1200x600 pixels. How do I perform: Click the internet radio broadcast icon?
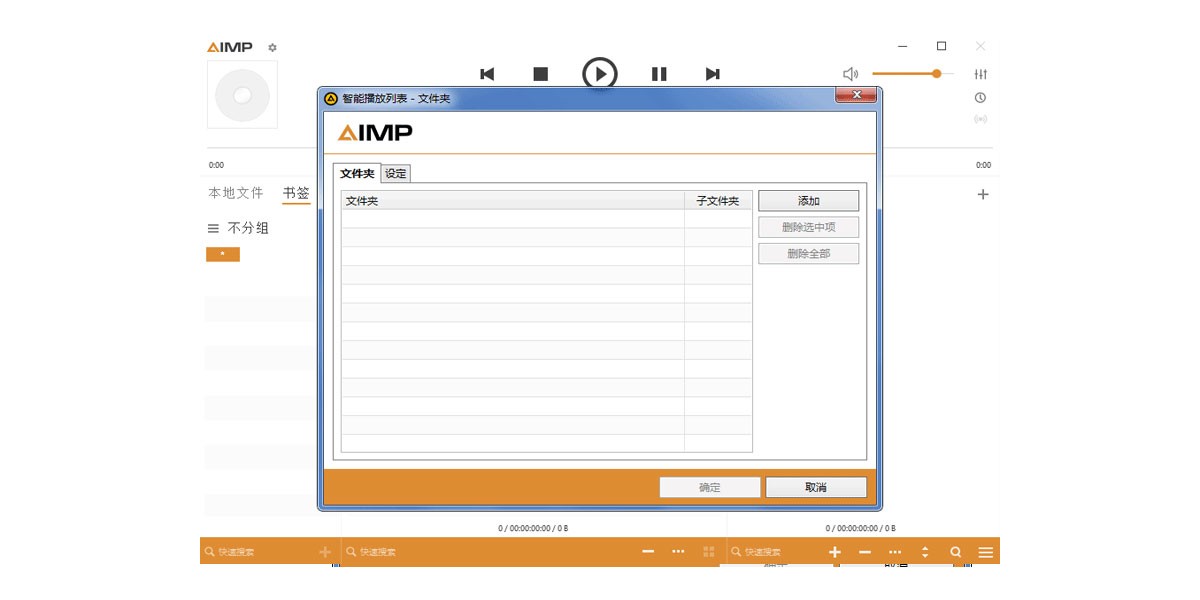point(981,118)
